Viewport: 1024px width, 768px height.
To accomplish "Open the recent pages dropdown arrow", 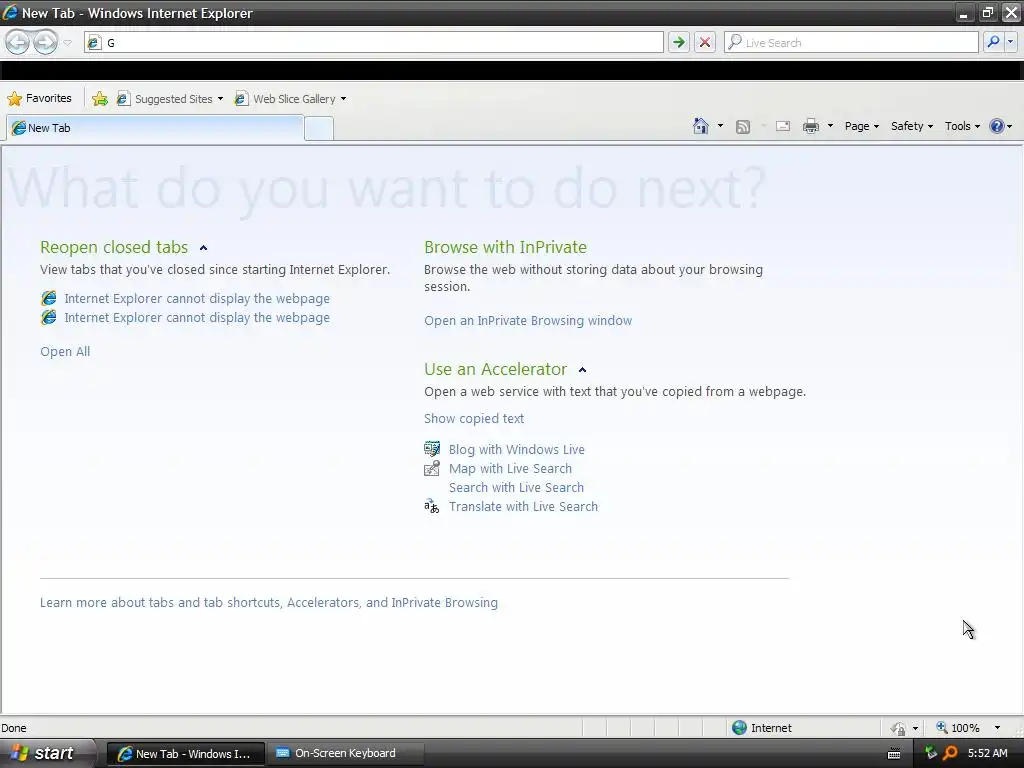I will pos(68,43).
